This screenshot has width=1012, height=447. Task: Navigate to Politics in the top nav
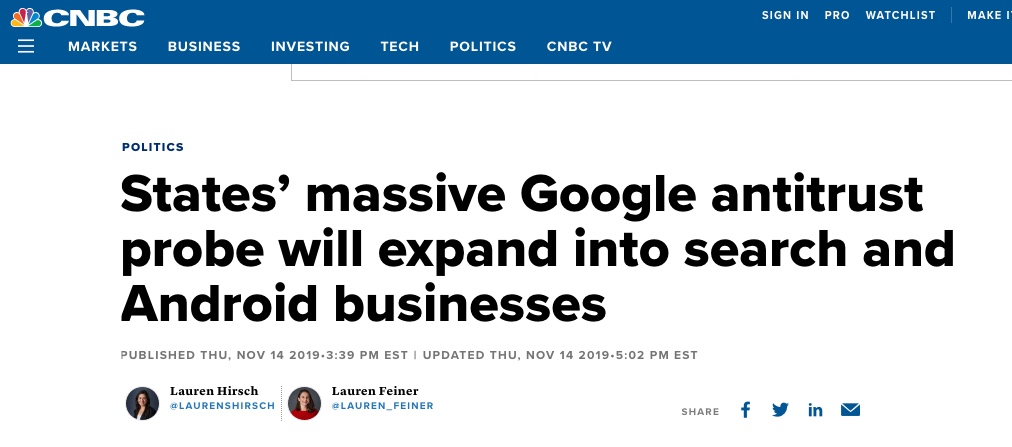point(483,46)
